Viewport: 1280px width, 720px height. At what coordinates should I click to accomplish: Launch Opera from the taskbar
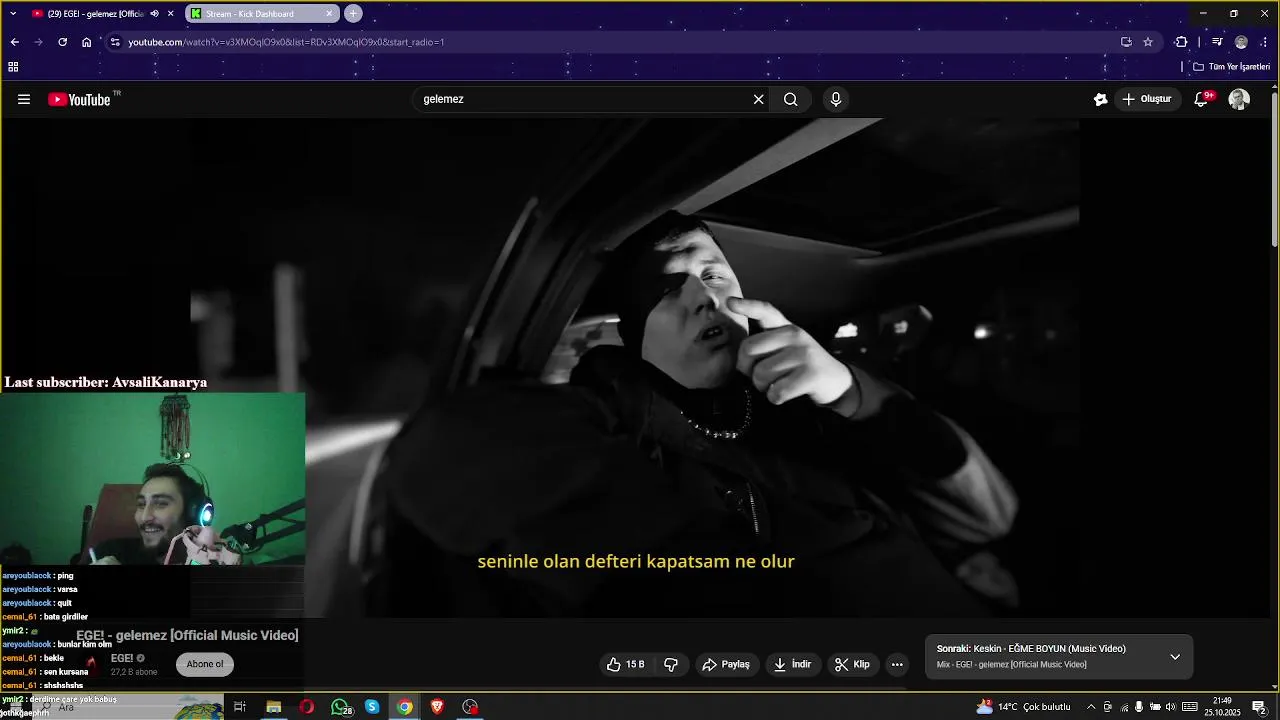click(x=306, y=707)
